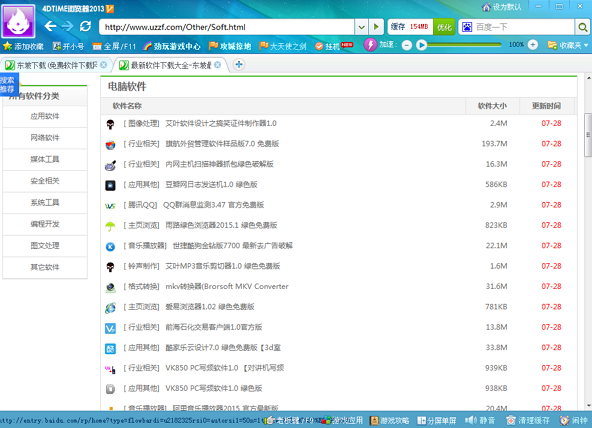
Task: Open 世捷酷狗金钻版7700 link
Action: coord(233,246)
